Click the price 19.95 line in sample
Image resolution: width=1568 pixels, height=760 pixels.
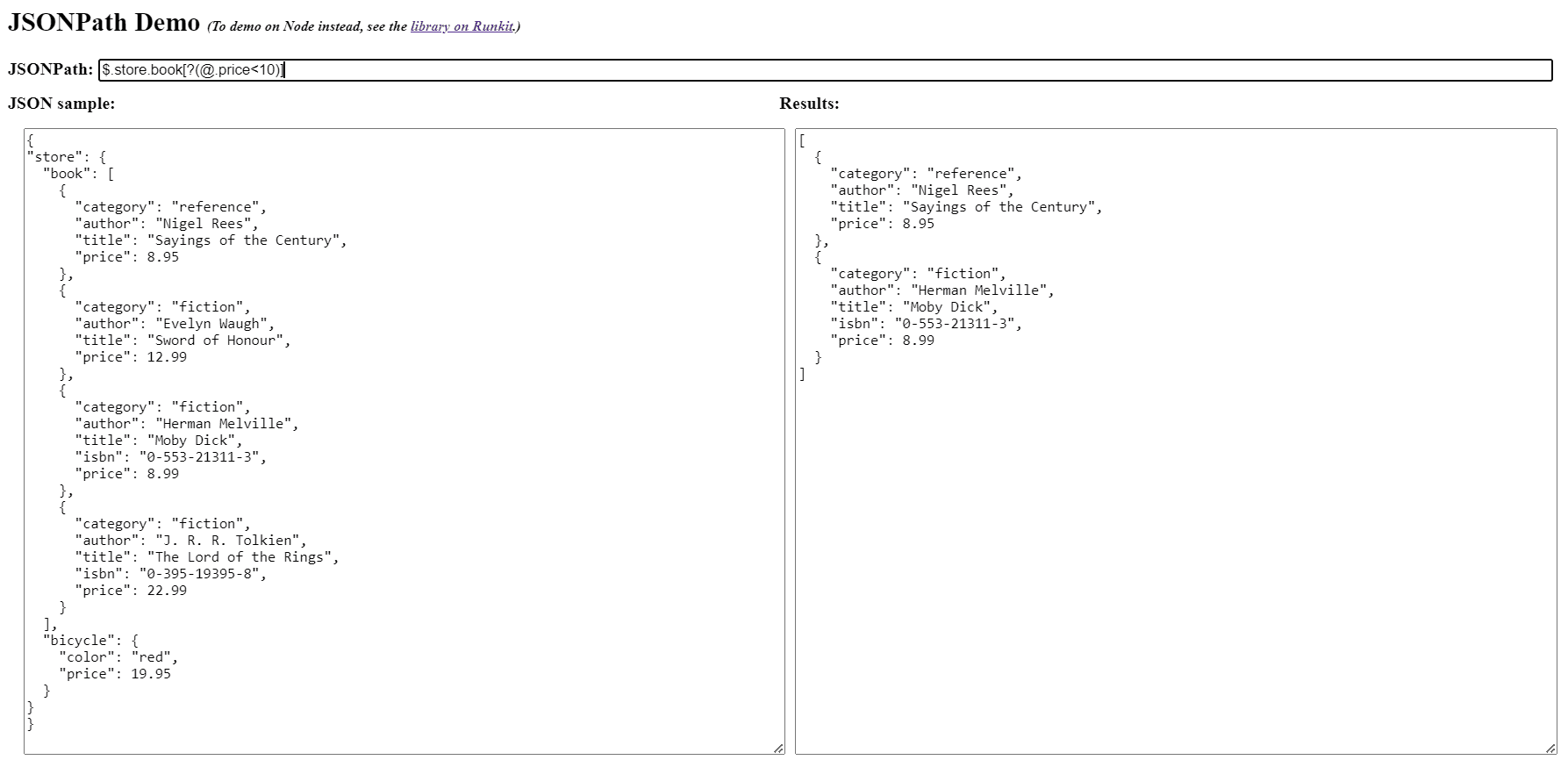[x=115, y=674]
